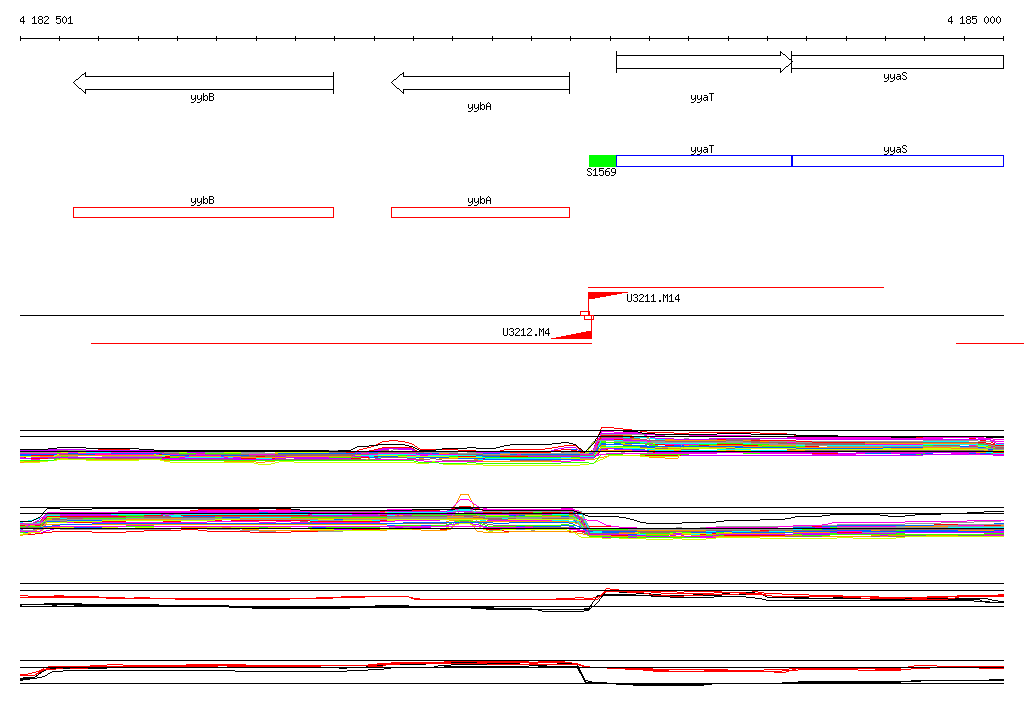Viewport: 1024px width, 714px height.
Task: Click the yyaS label under the top black box
Action: click(895, 77)
